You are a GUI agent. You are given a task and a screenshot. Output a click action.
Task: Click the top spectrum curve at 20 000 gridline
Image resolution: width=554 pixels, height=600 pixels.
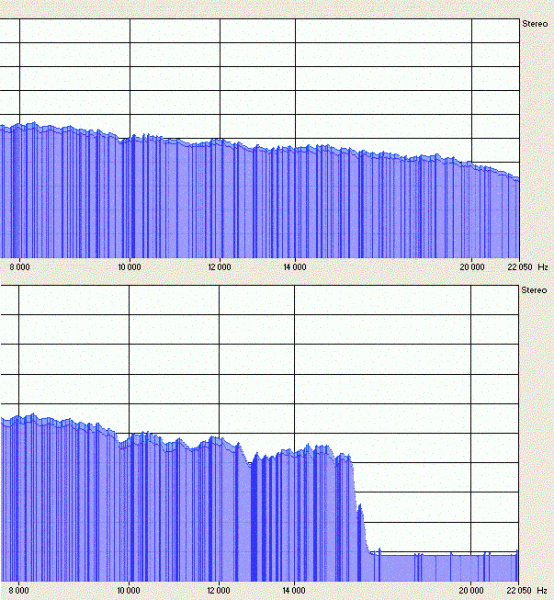472,165
